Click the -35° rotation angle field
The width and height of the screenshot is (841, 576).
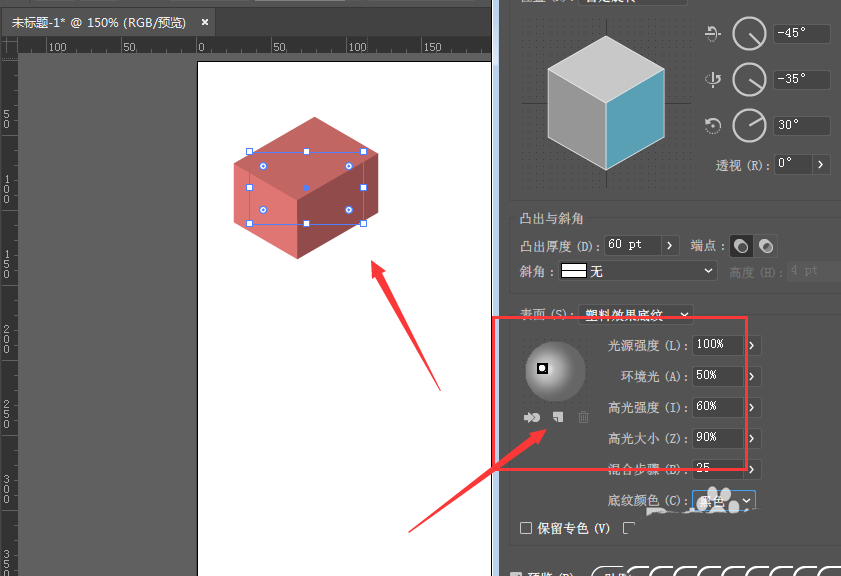click(x=801, y=79)
